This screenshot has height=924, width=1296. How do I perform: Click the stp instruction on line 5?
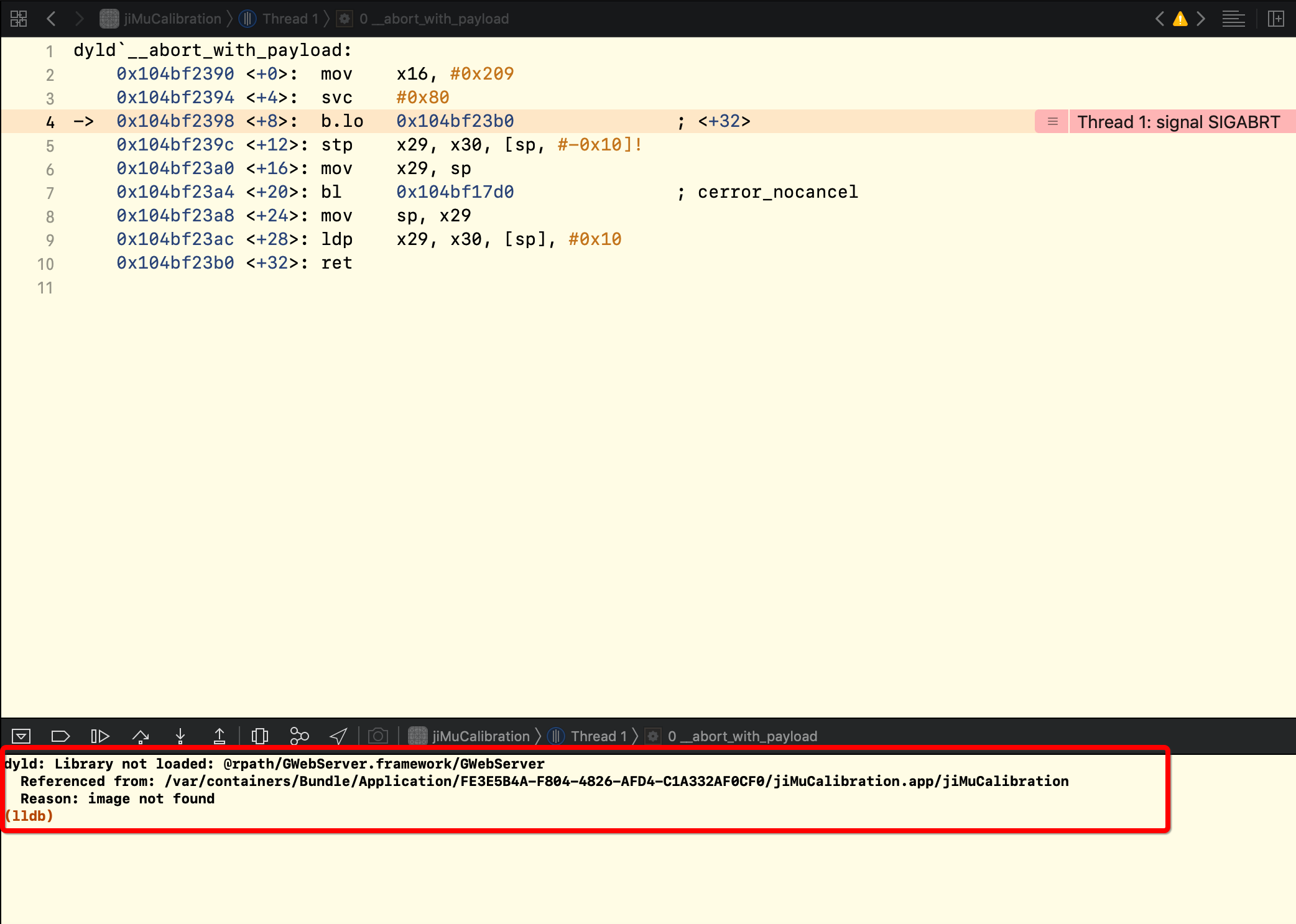[336, 145]
